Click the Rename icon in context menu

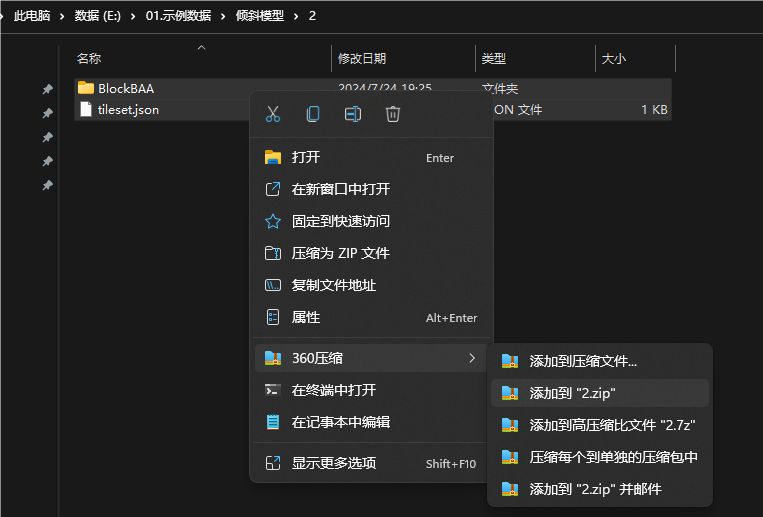pos(353,114)
